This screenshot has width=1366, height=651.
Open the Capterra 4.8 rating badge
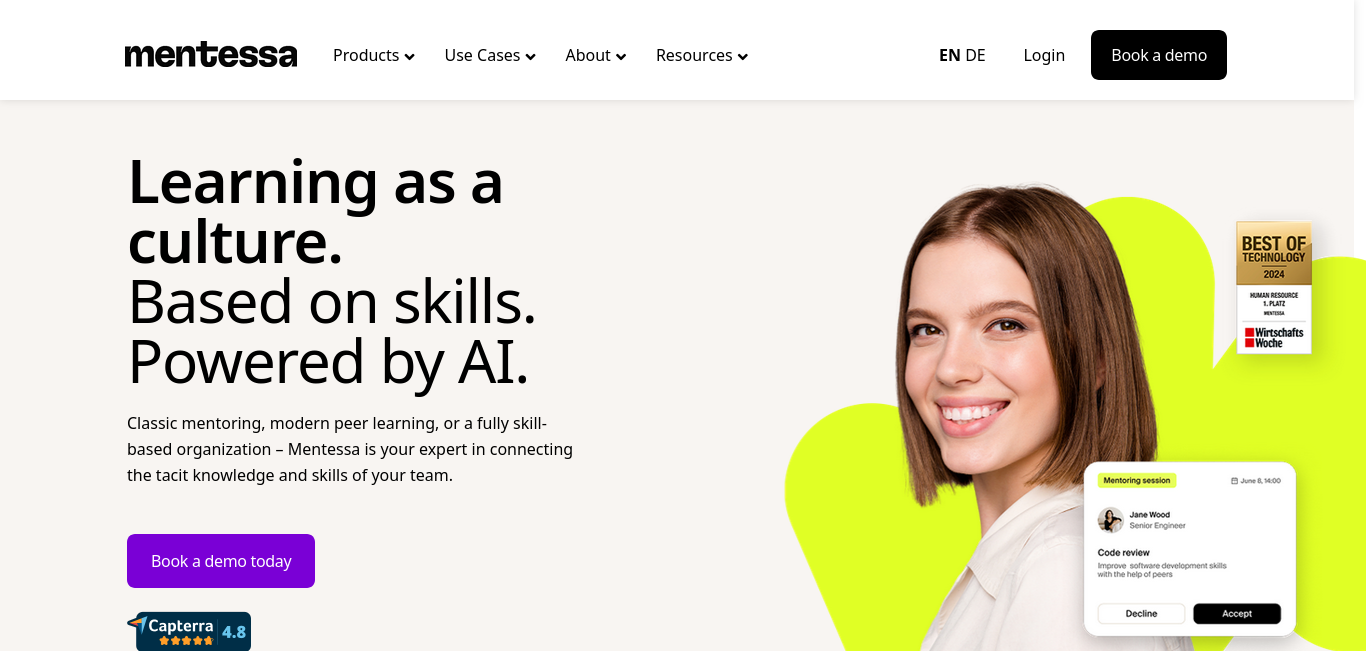click(x=189, y=632)
